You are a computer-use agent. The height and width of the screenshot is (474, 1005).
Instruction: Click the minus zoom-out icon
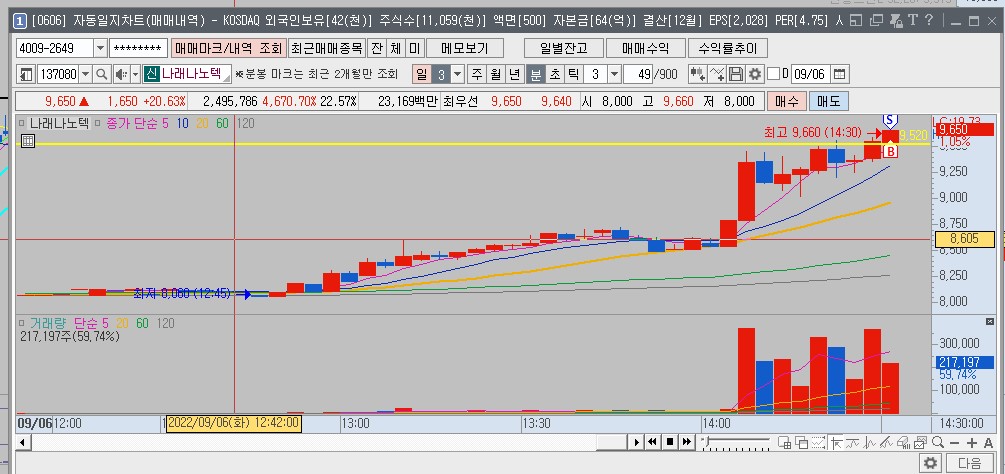point(954,443)
